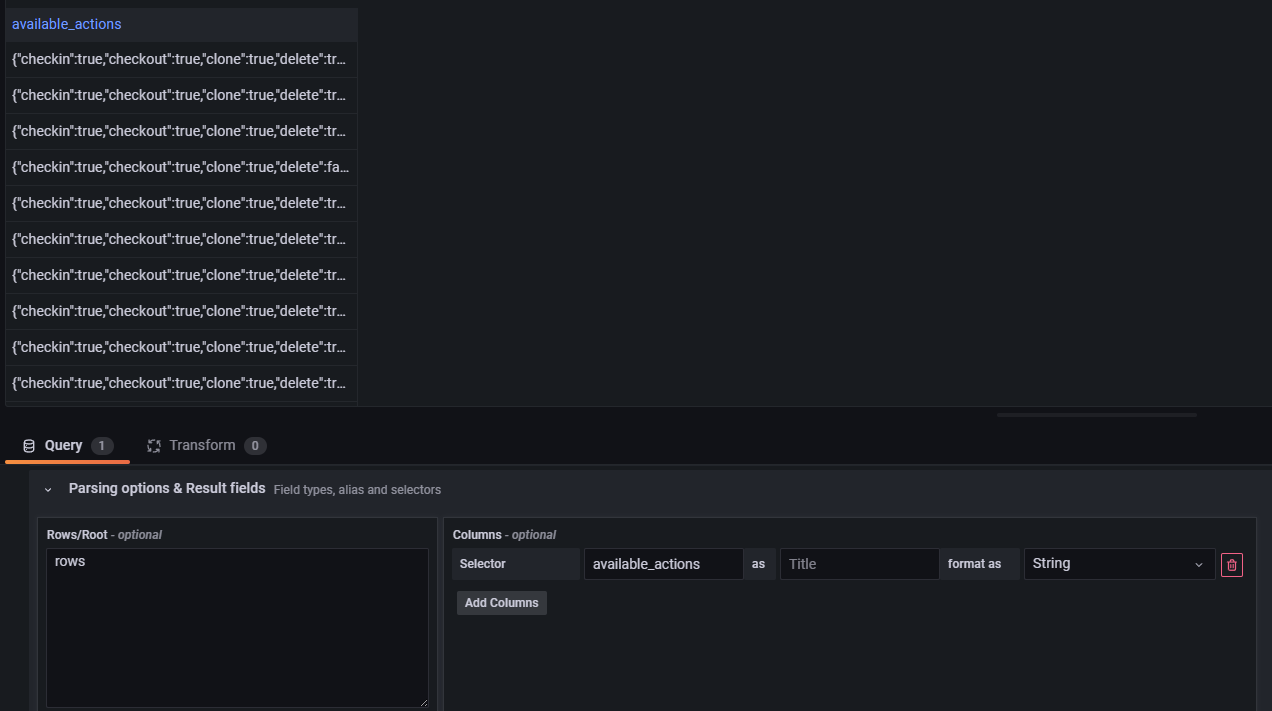The width and height of the screenshot is (1272, 711).
Task: Click the Query count badge showing 1
Action: pos(103,446)
